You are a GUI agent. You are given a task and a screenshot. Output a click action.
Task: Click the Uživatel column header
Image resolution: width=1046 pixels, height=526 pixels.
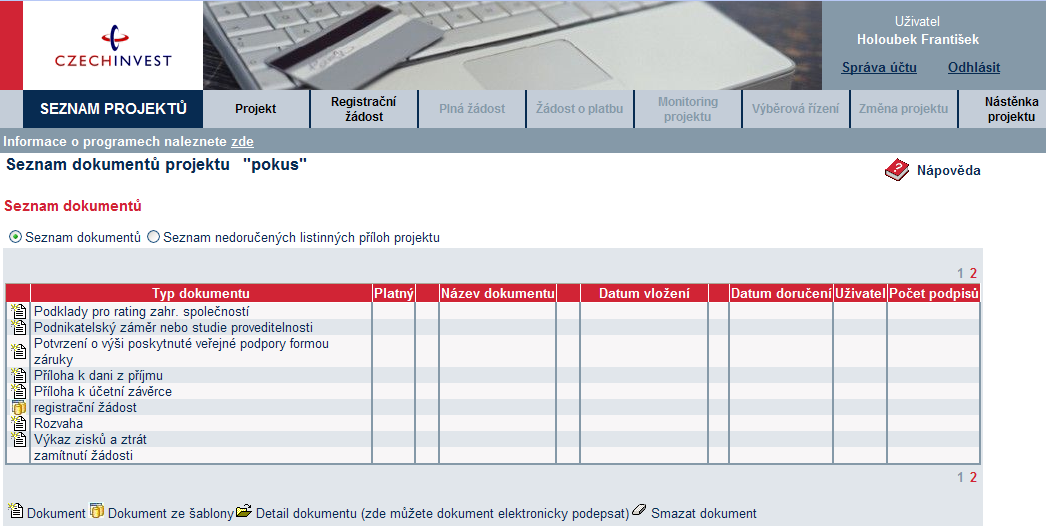coord(860,293)
